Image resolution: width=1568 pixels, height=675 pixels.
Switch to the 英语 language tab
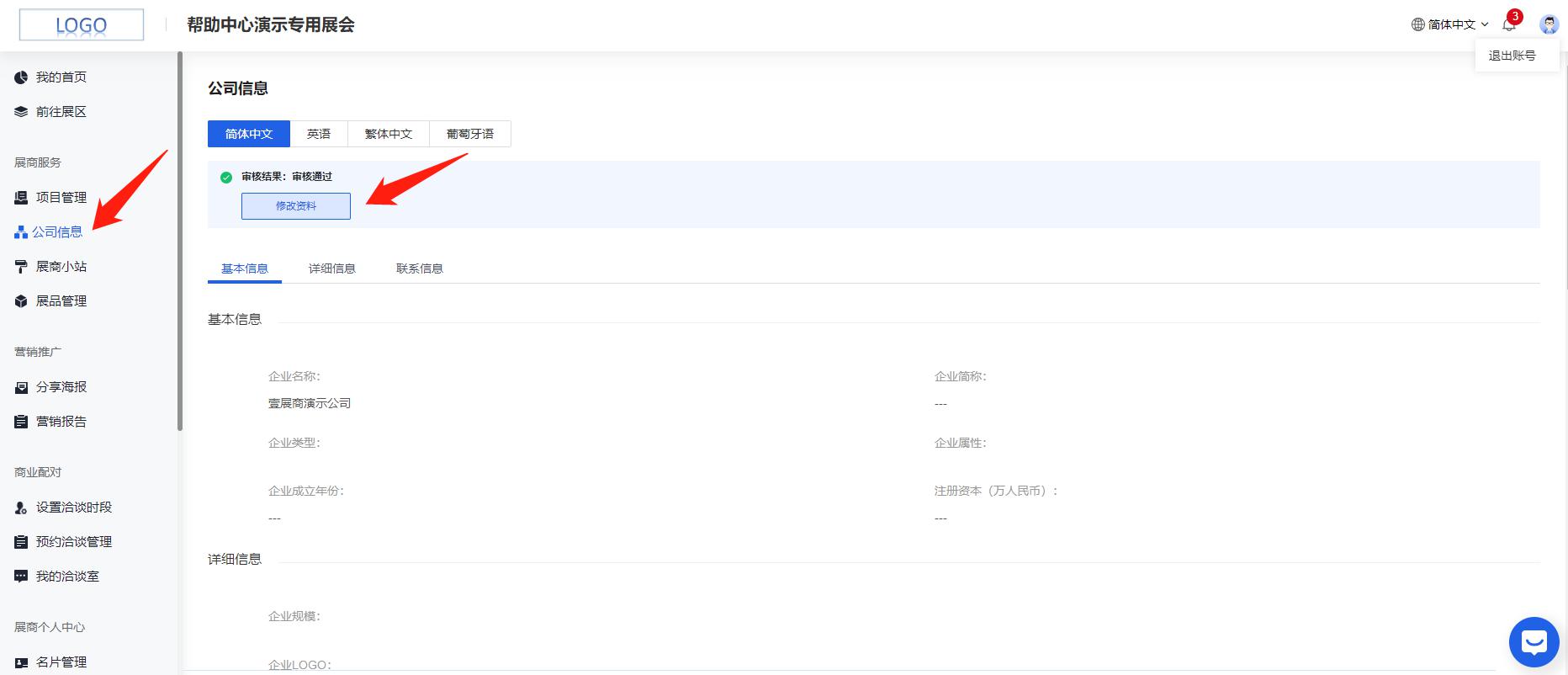pyautogui.click(x=319, y=134)
